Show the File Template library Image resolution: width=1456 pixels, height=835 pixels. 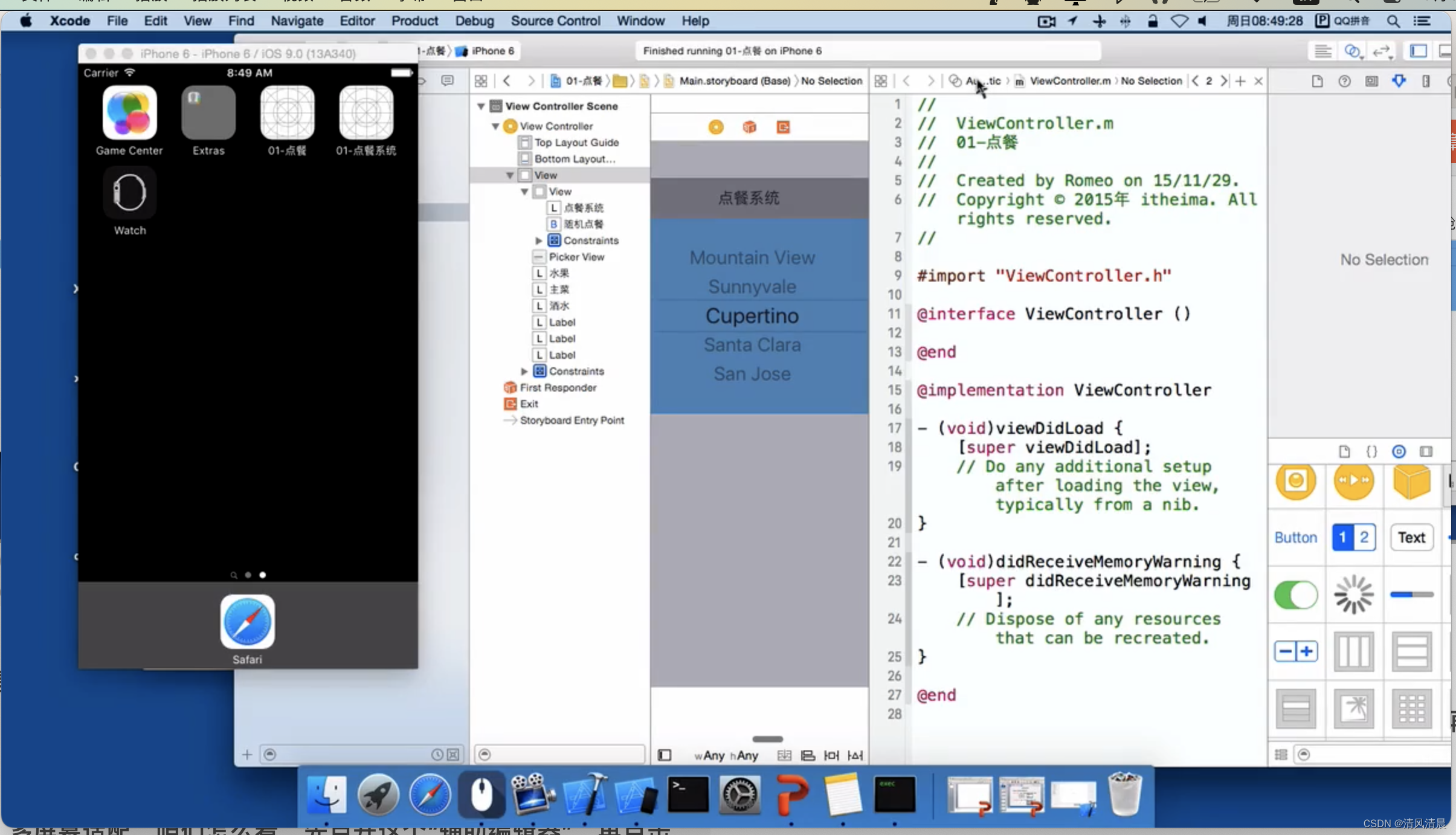(x=1344, y=451)
